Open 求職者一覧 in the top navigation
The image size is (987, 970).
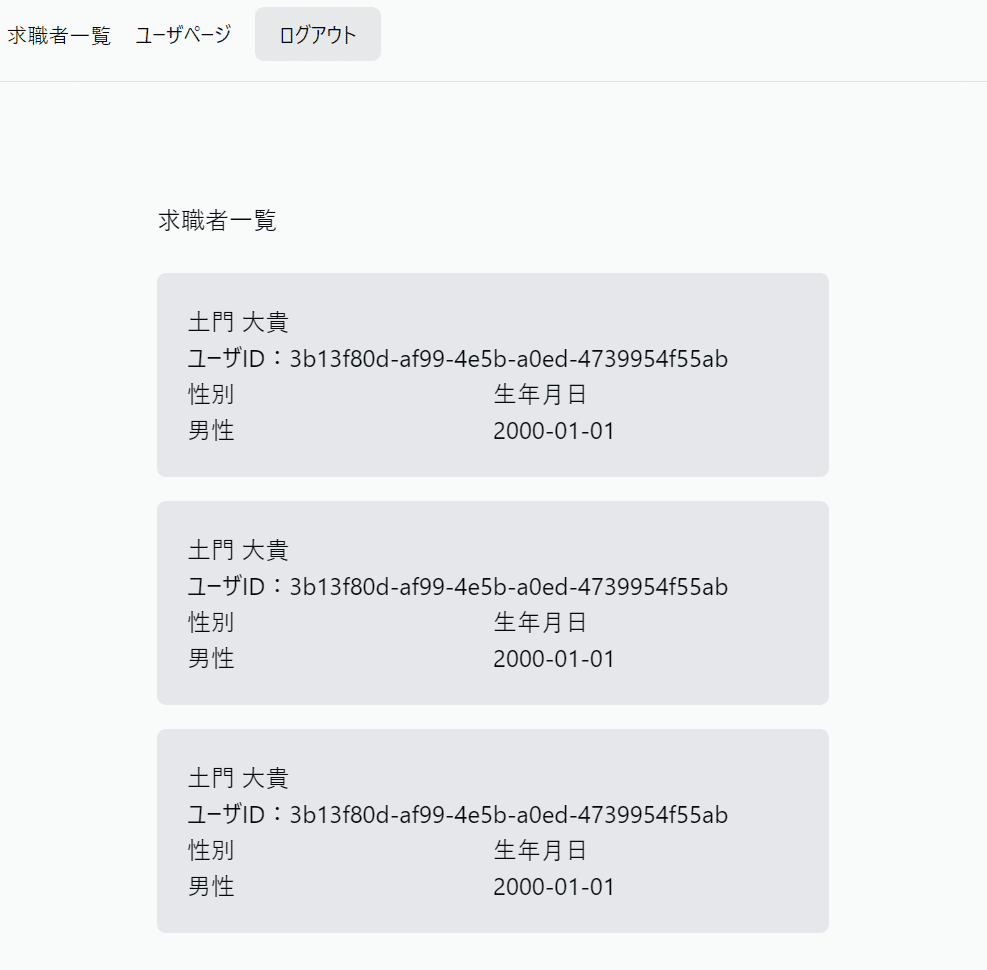pos(59,35)
